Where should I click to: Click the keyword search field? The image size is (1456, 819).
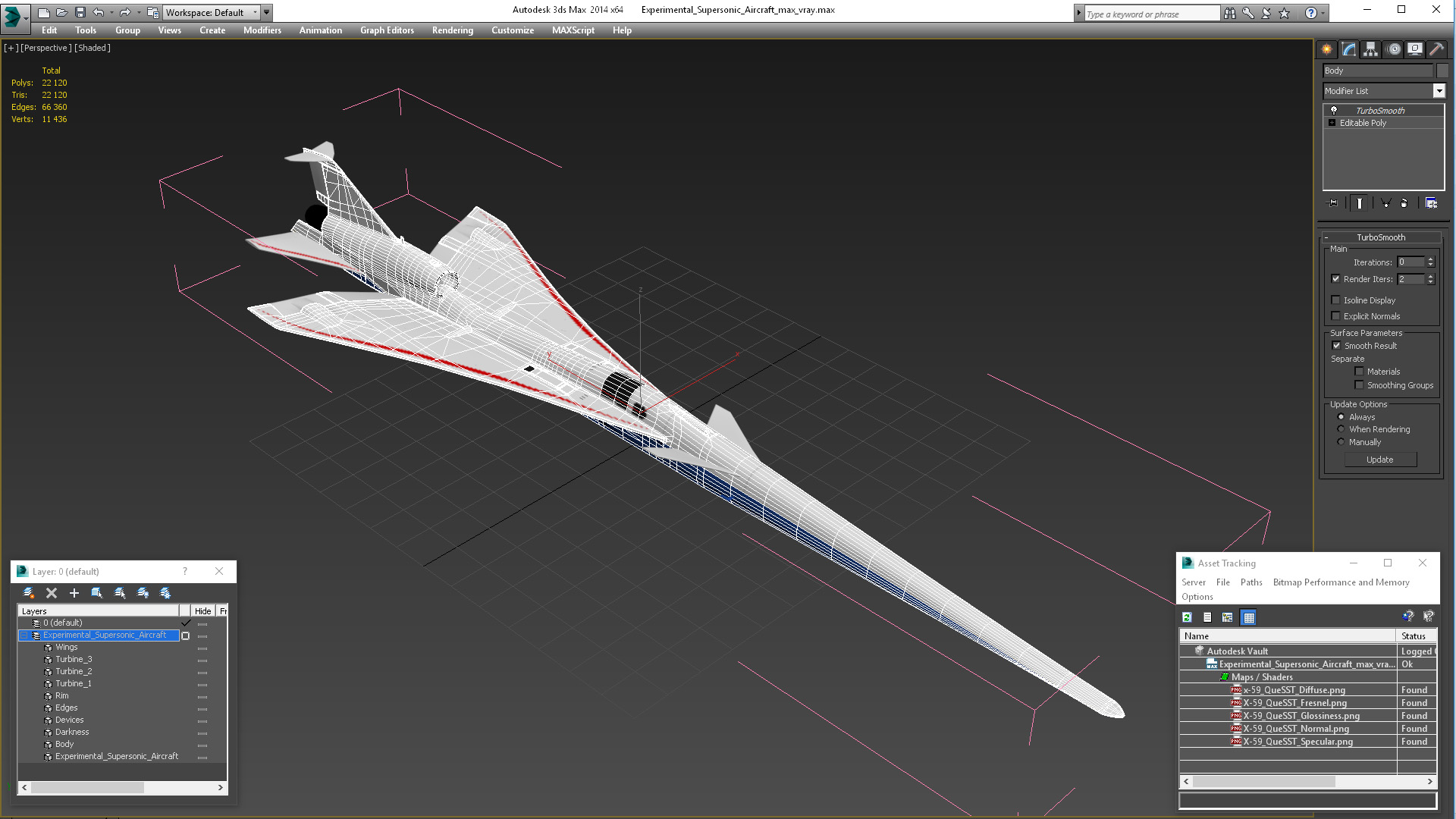[x=1151, y=14]
